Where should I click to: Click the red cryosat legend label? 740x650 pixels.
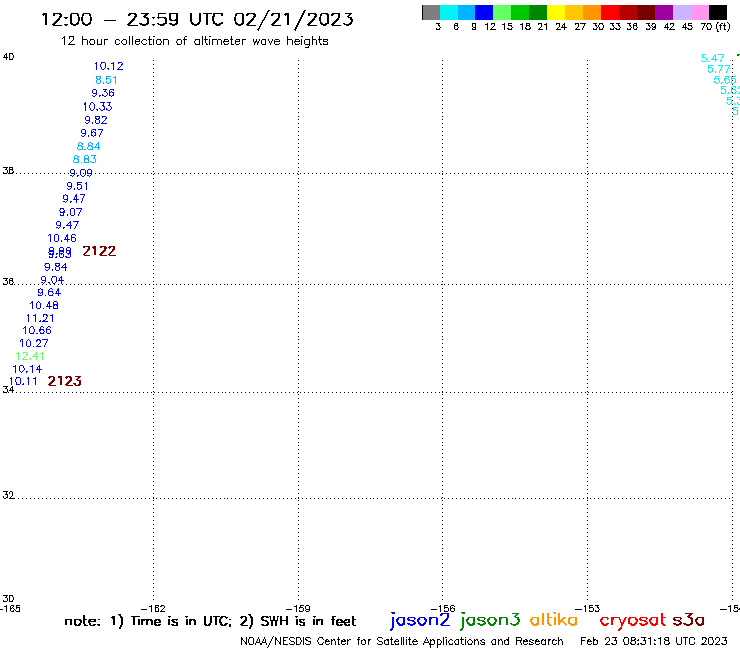pos(633,621)
